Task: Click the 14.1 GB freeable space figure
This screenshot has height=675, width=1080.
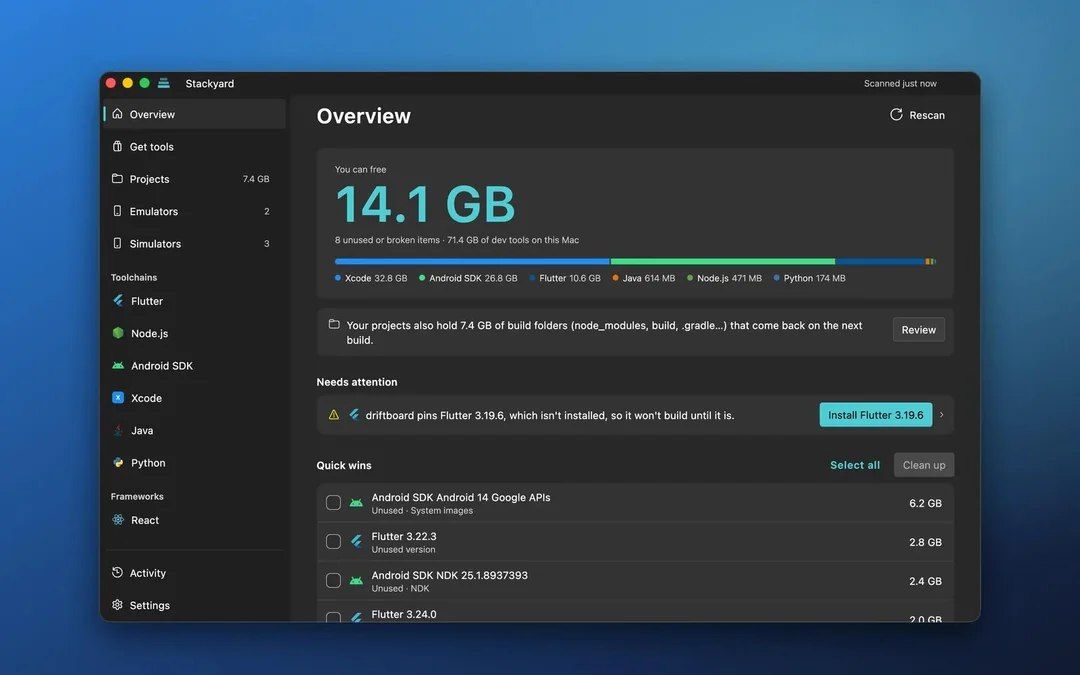Action: 425,204
